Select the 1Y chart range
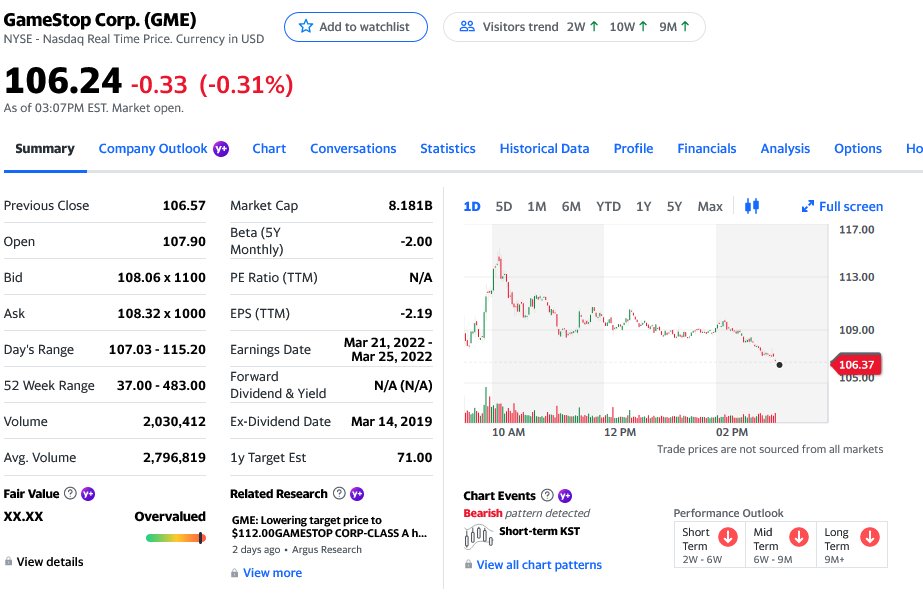The image size is (923, 593). click(x=643, y=207)
